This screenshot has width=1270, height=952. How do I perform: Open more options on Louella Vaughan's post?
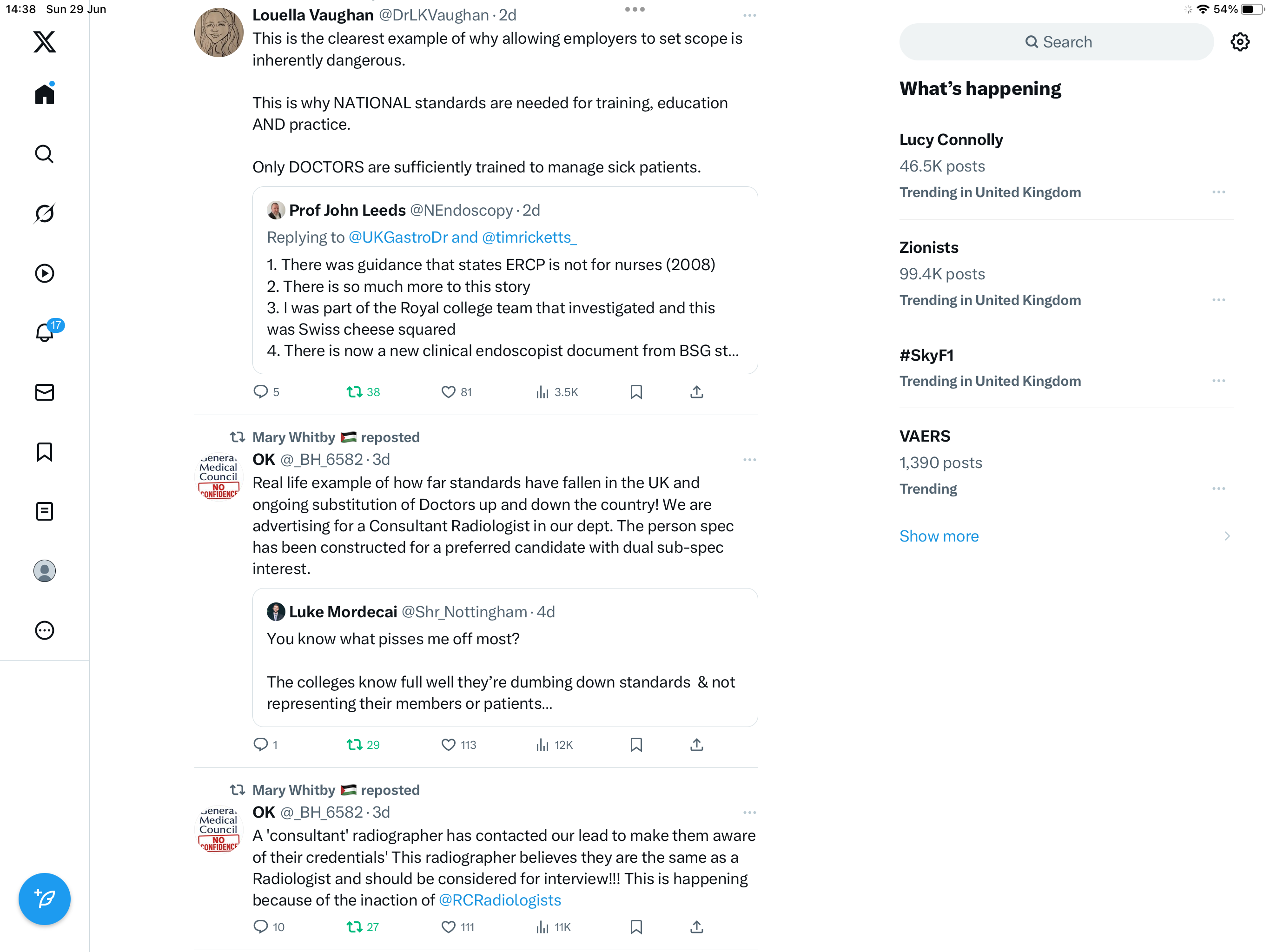click(749, 15)
